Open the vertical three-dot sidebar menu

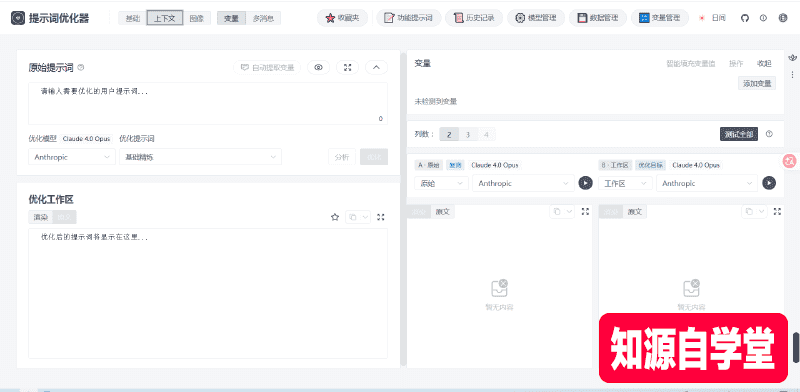click(x=792, y=75)
